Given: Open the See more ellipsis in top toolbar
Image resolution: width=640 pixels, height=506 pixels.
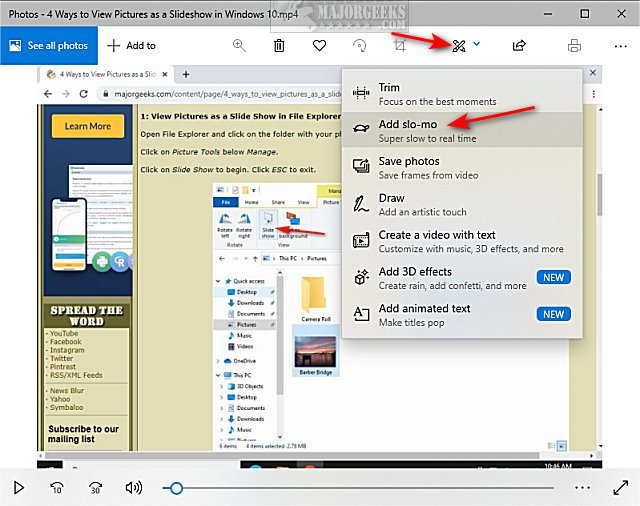Looking at the screenshot, I should (x=620, y=46).
